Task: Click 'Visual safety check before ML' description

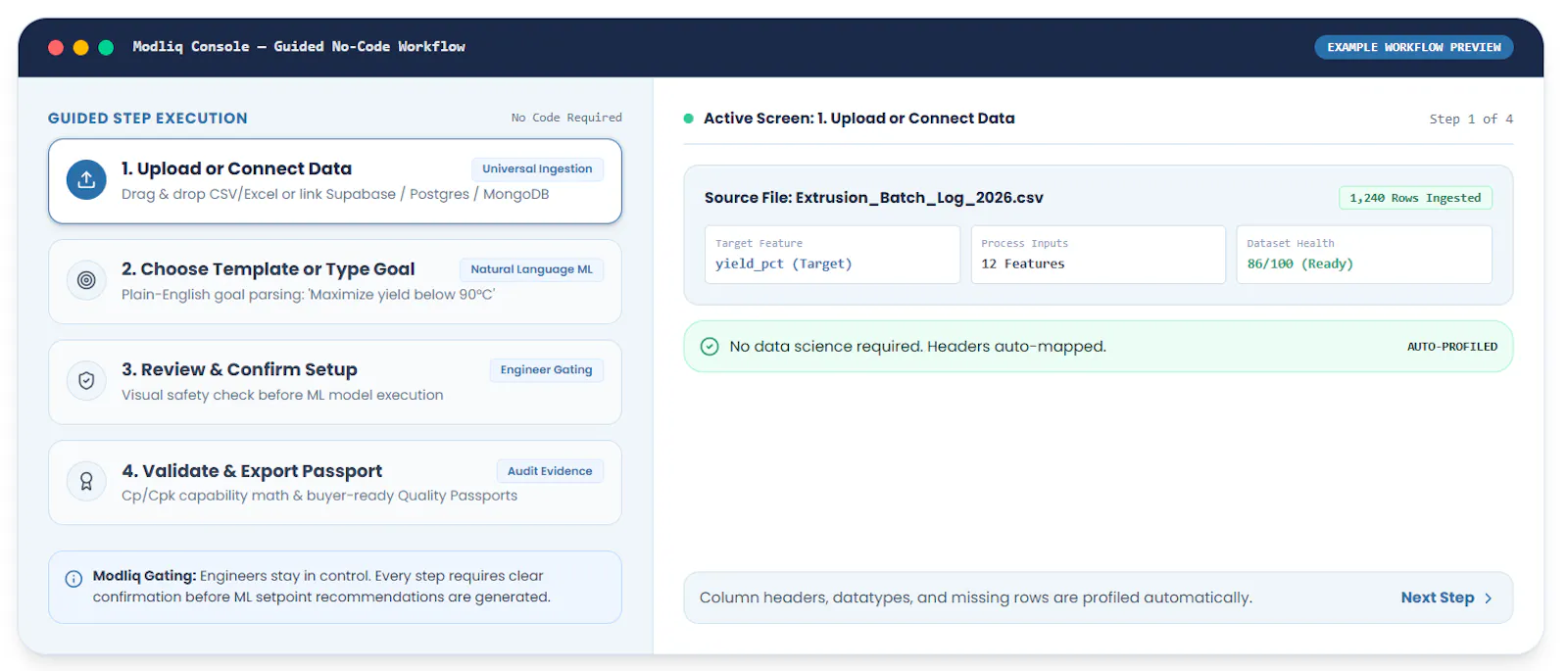Action: point(282,395)
